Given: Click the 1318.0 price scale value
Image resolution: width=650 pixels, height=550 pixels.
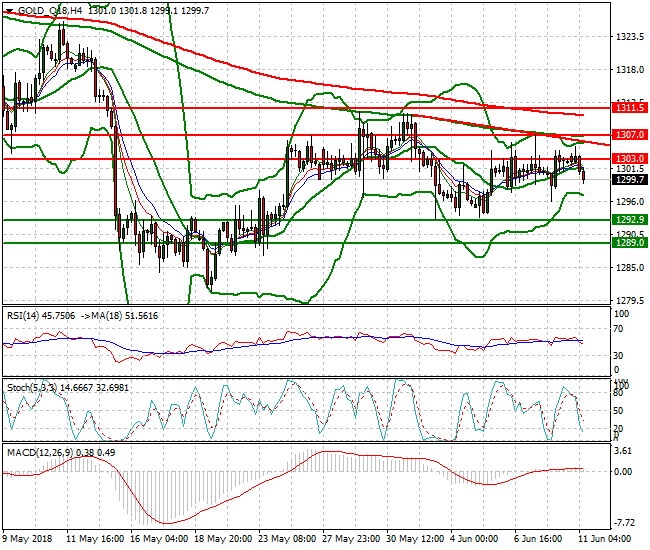Looking at the screenshot, I should [x=630, y=70].
